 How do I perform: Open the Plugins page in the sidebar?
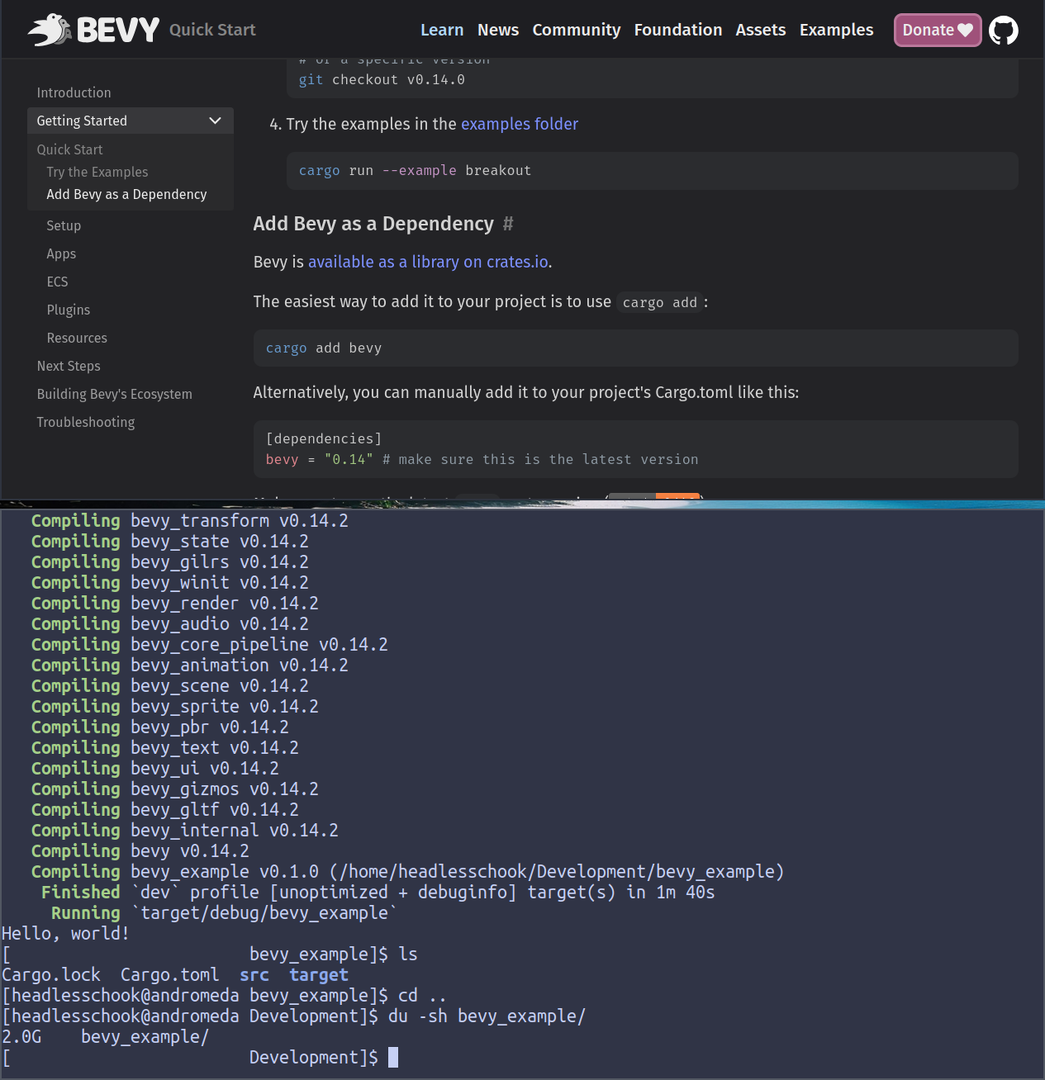coord(68,310)
